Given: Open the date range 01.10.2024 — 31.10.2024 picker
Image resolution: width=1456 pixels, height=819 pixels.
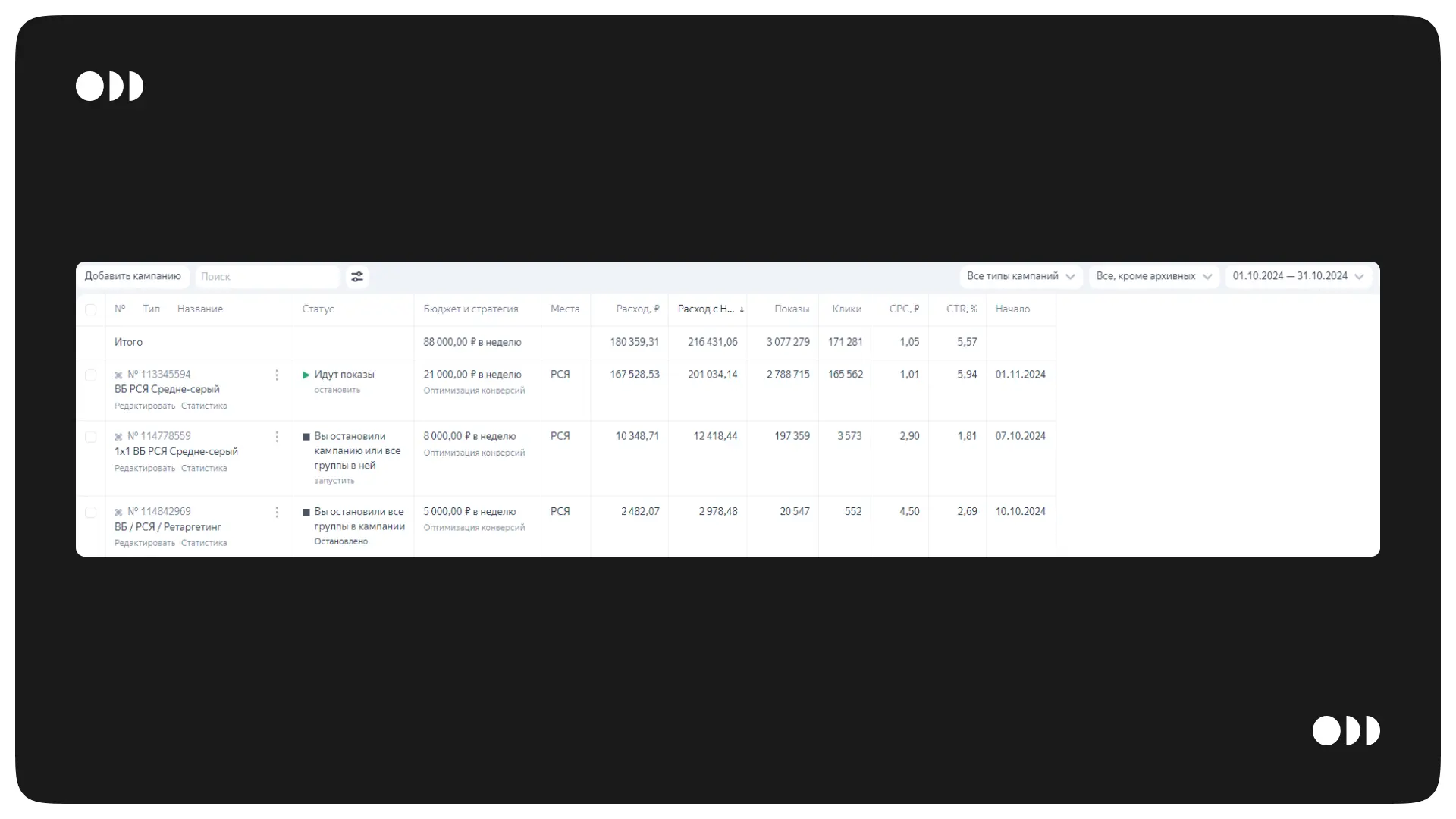Looking at the screenshot, I should 1298,277.
